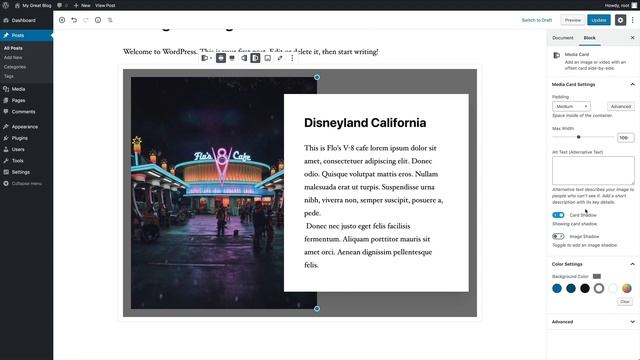The width and height of the screenshot is (640, 360).
Task: Collapse the admin sidebar menu
Action: (x=26, y=184)
